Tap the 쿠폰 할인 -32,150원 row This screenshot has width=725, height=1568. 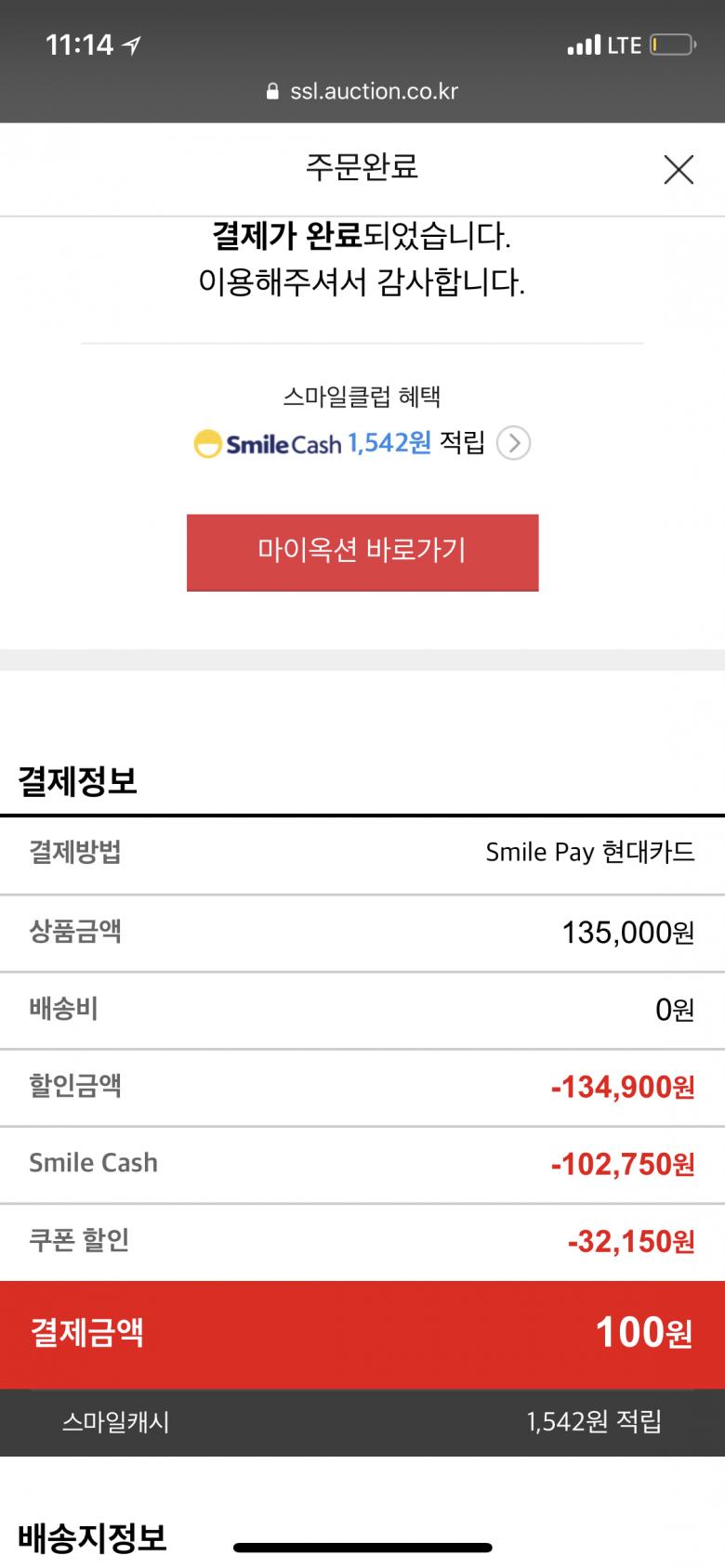tap(362, 1241)
